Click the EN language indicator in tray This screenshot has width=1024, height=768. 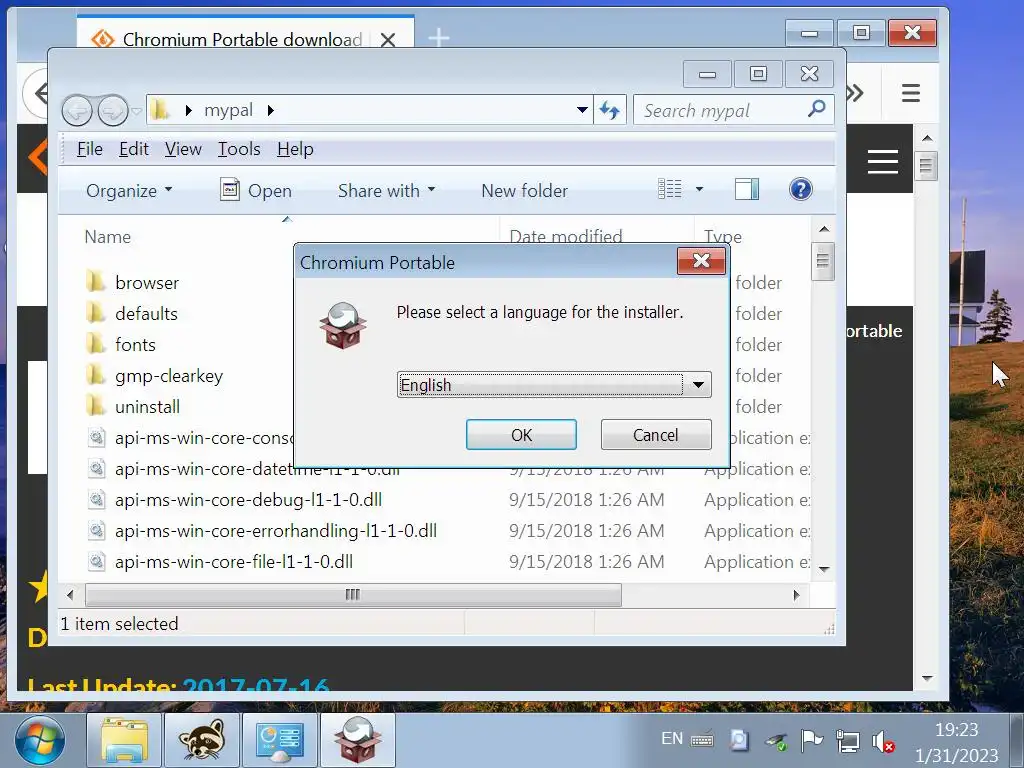(671, 739)
